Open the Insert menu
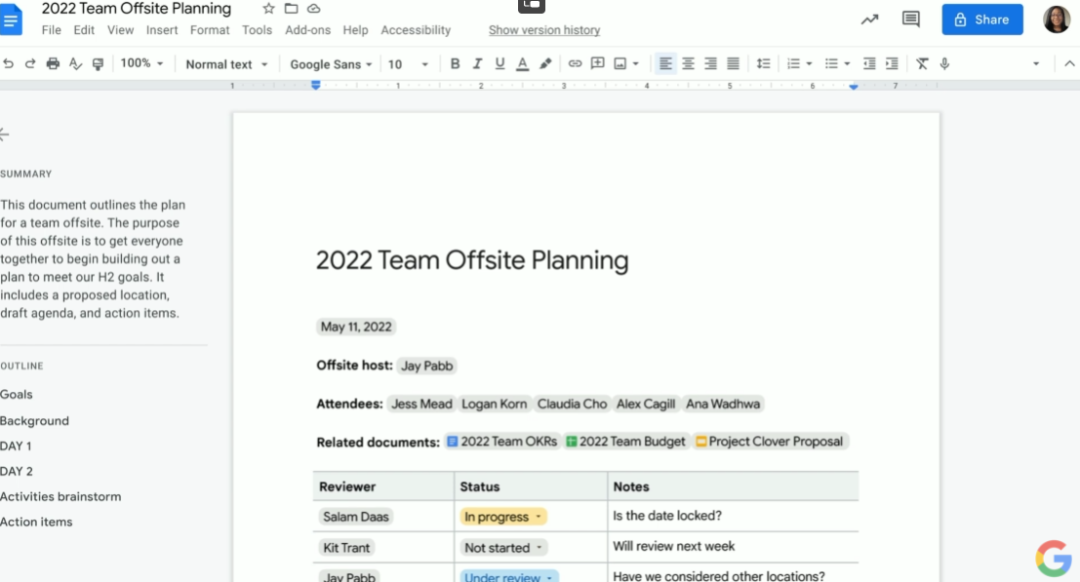This screenshot has height=582, width=1080. pyautogui.click(x=162, y=30)
